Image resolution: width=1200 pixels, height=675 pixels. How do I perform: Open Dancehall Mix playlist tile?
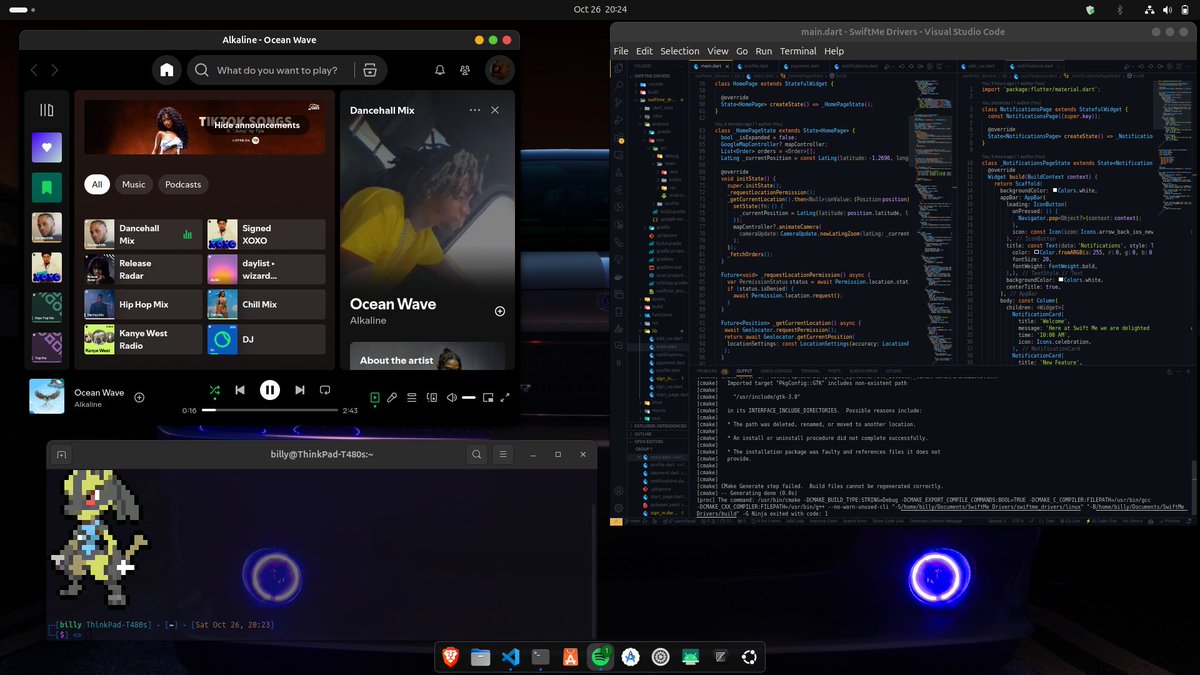pyautogui.click(x=143, y=235)
